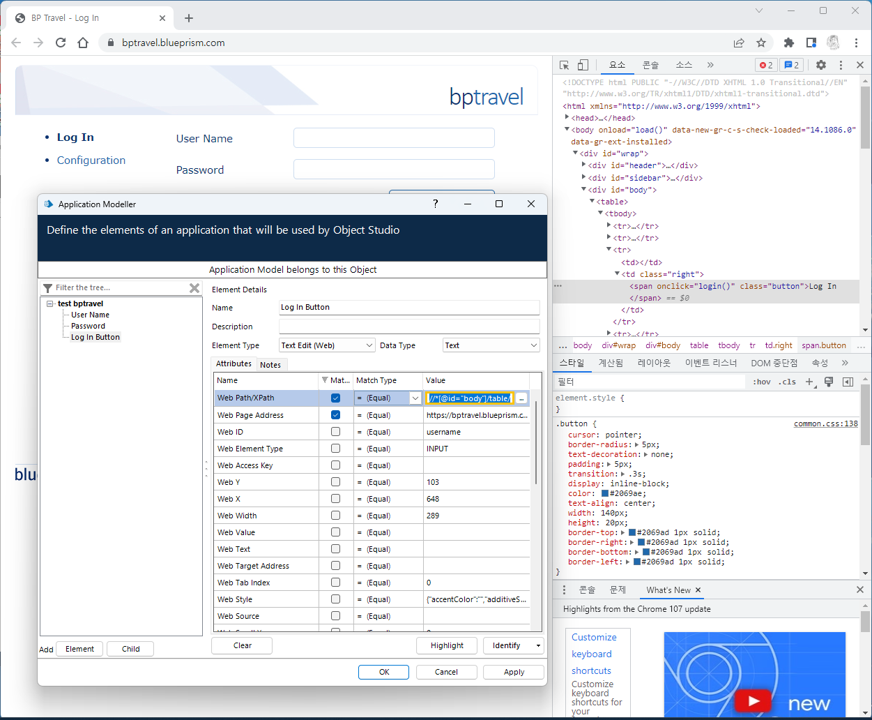Click the Configuration link on the page

91,160
